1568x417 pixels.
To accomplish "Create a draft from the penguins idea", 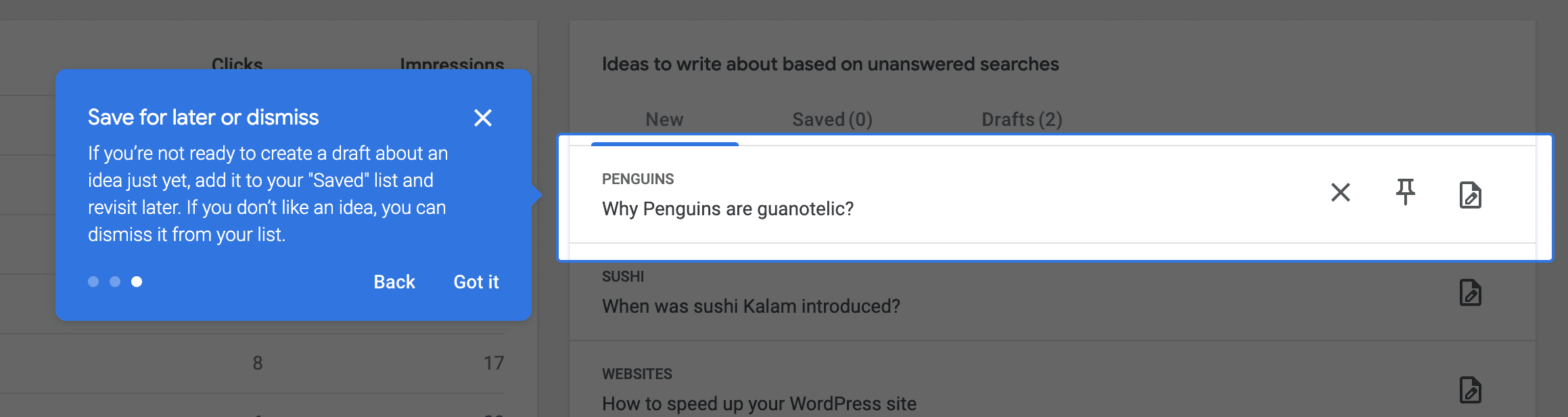I will [1472, 194].
